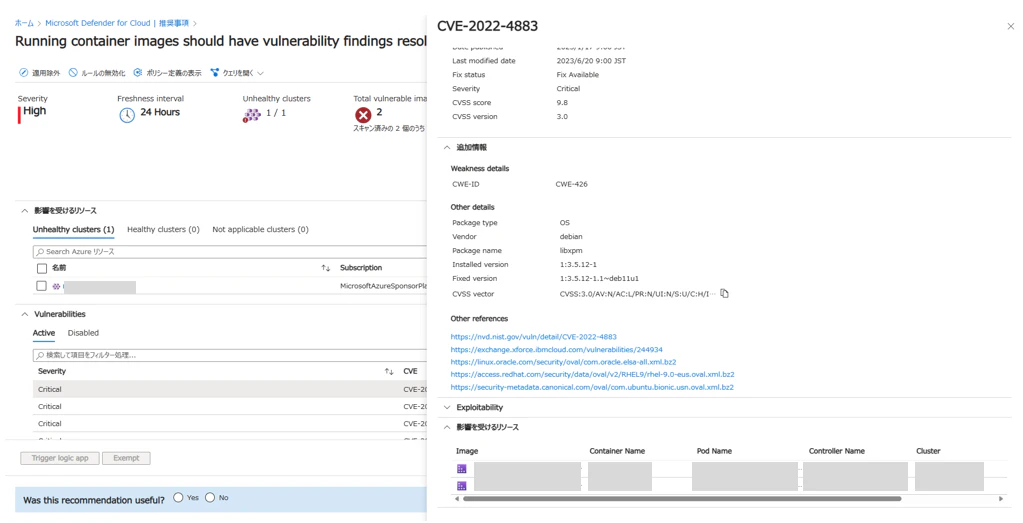
Task: Click the horizontal scrollbar in resources table
Action: (x=682, y=499)
